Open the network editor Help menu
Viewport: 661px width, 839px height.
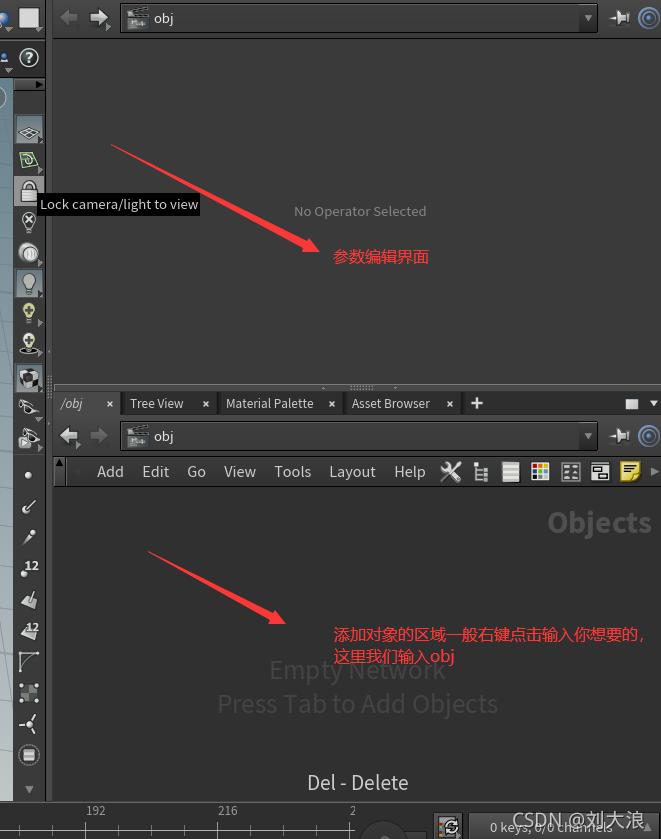pos(410,471)
